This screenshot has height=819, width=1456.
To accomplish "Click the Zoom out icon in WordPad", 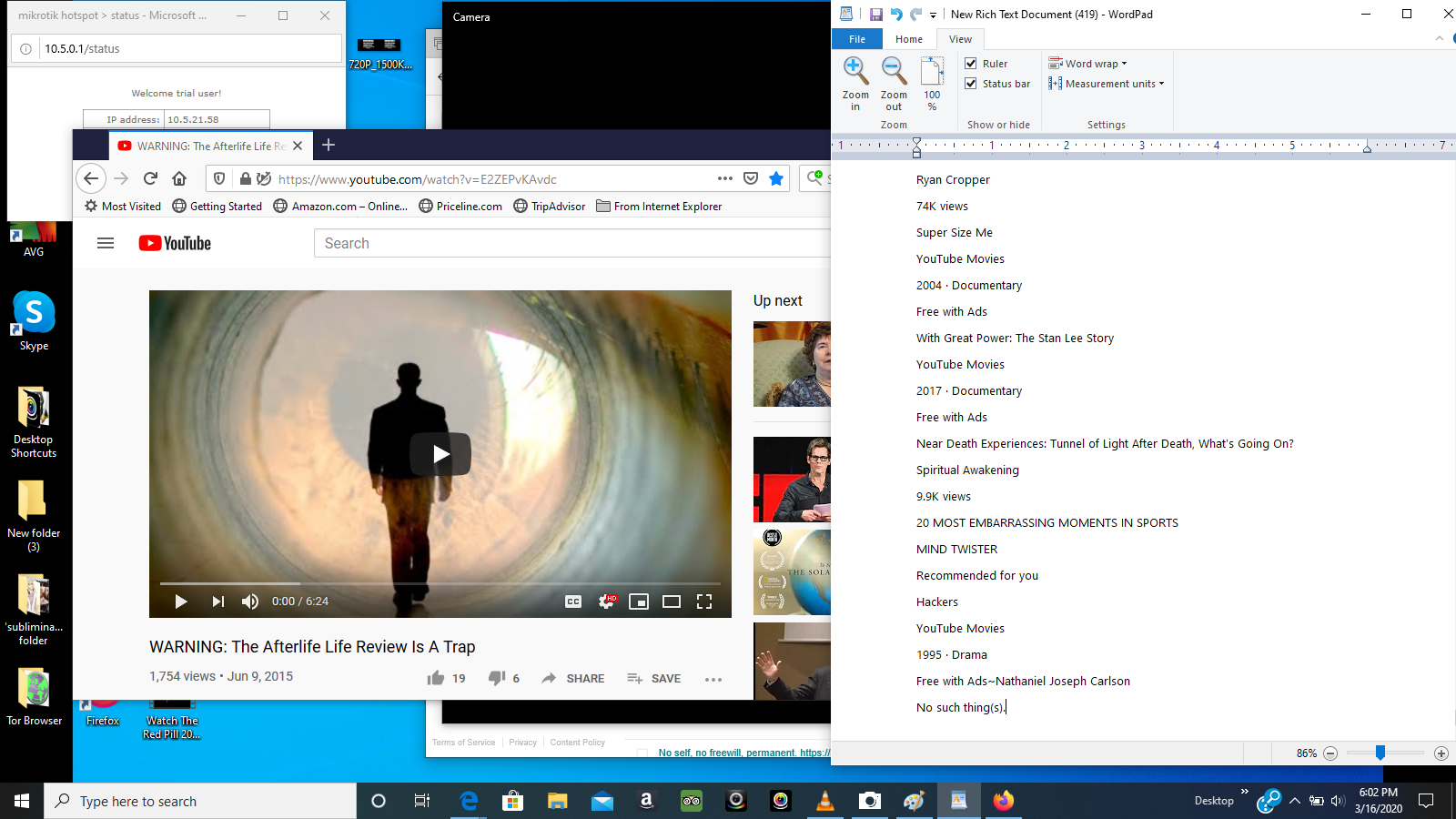I will (894, 83).
